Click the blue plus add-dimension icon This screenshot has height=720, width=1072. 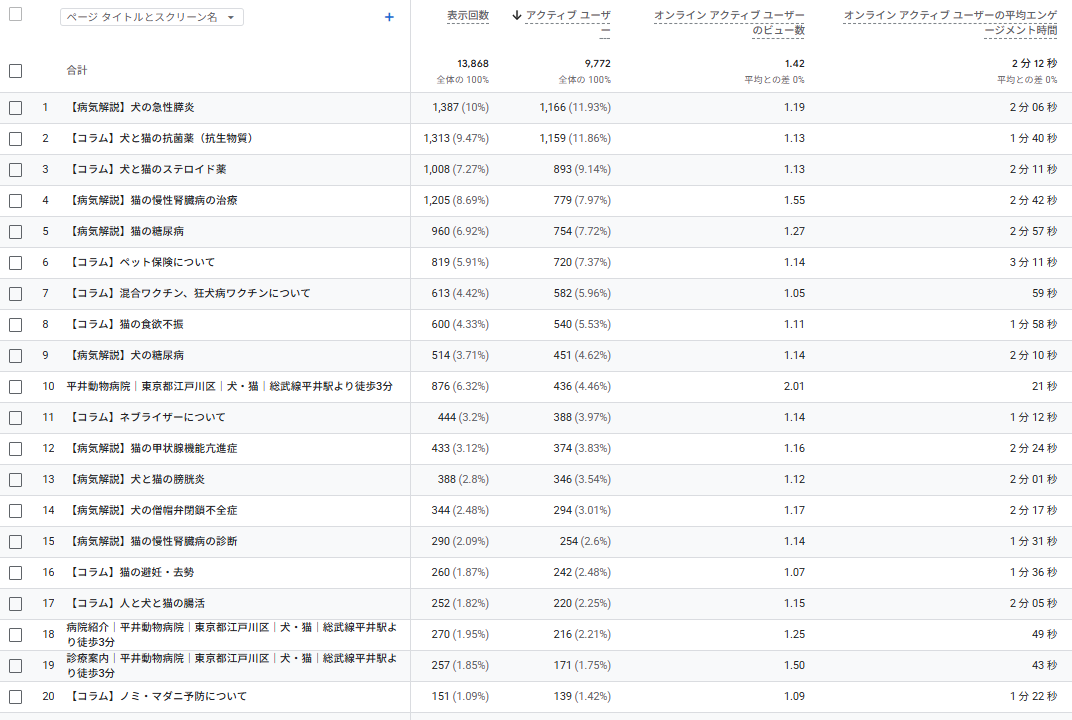tap(389, 17)
